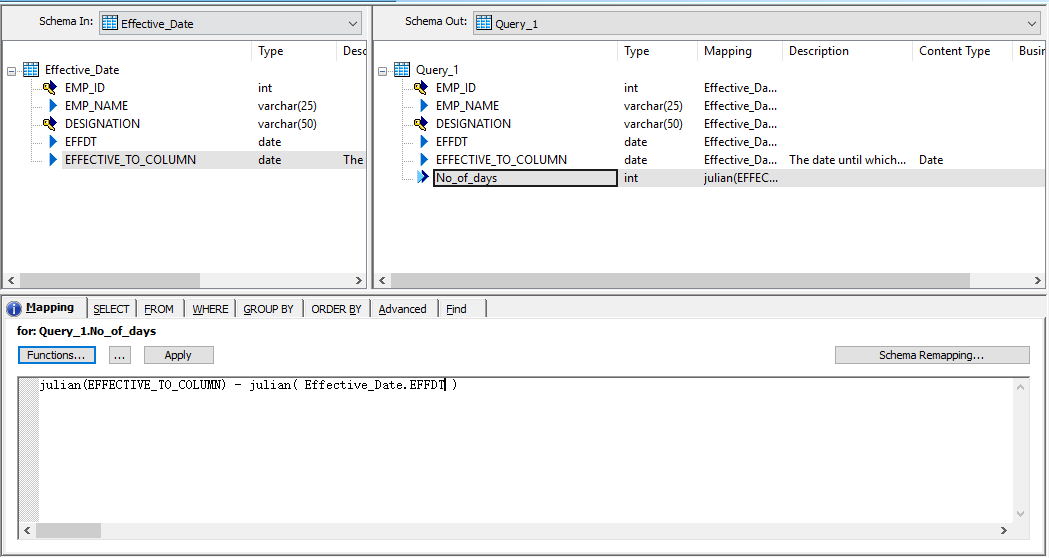Click the 'The date until which...' description cell
This screenshot has width=1049, height=558.
[848, 160]
